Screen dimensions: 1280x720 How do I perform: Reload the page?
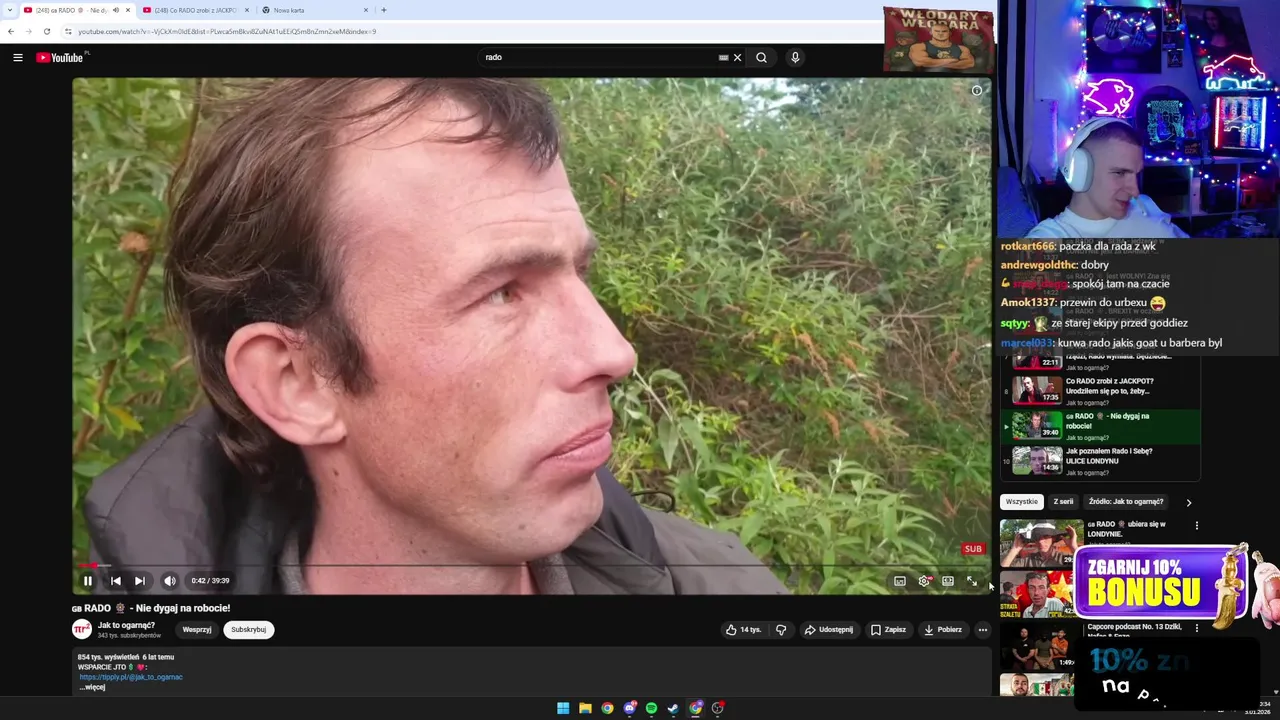pyautogui.click(x=46, y=31)
